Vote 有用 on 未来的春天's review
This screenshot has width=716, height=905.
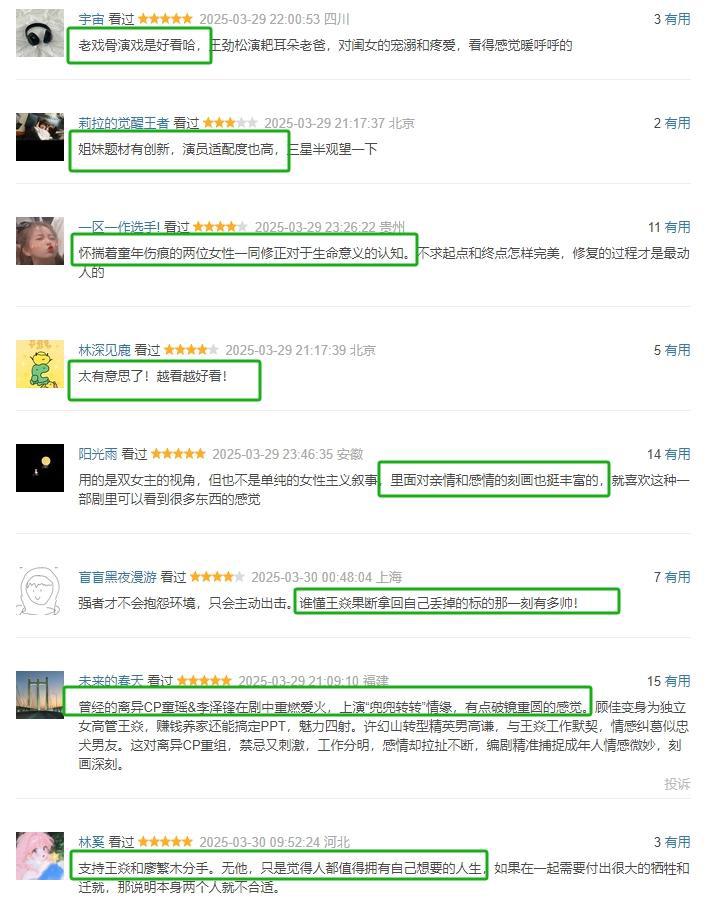[x=677, y=680]
